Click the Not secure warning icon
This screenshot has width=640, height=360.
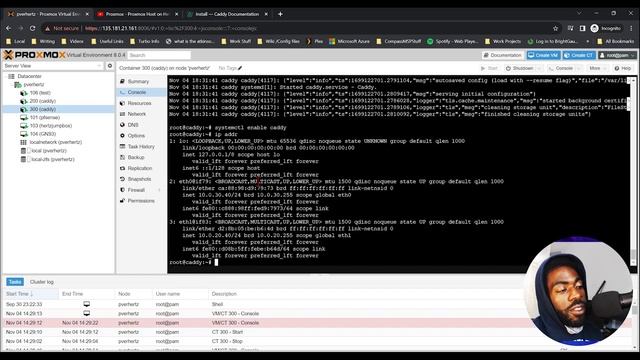[47, 28]
